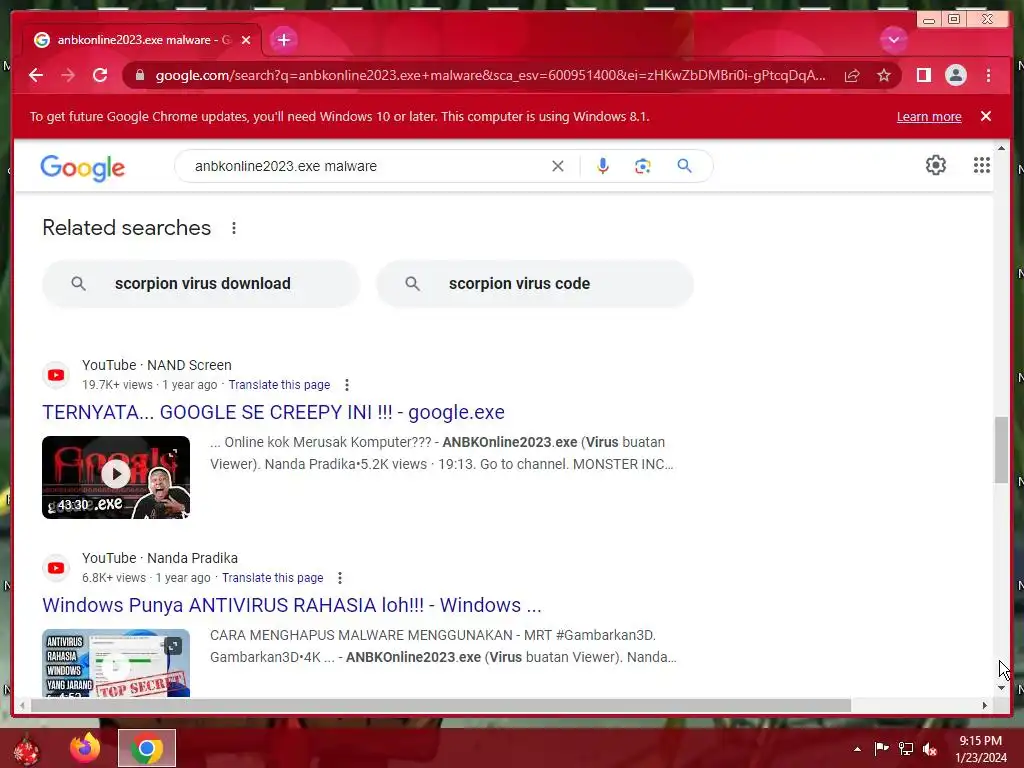Open the Antivirus Rahasia video thumbnail
This screenshot has width=1024, height=768.
coord(116,663)
